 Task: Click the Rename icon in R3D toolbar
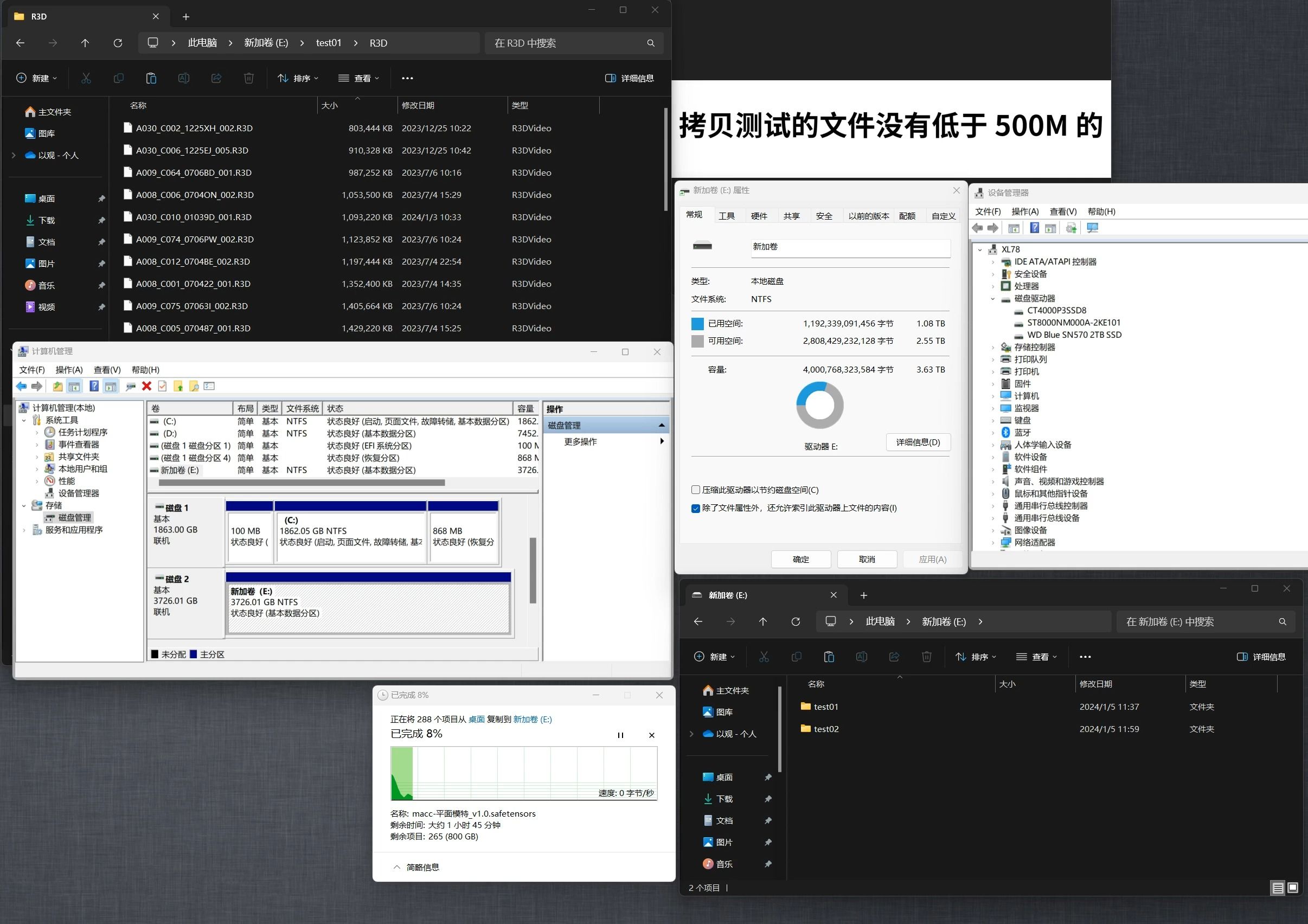pos(183,78)
